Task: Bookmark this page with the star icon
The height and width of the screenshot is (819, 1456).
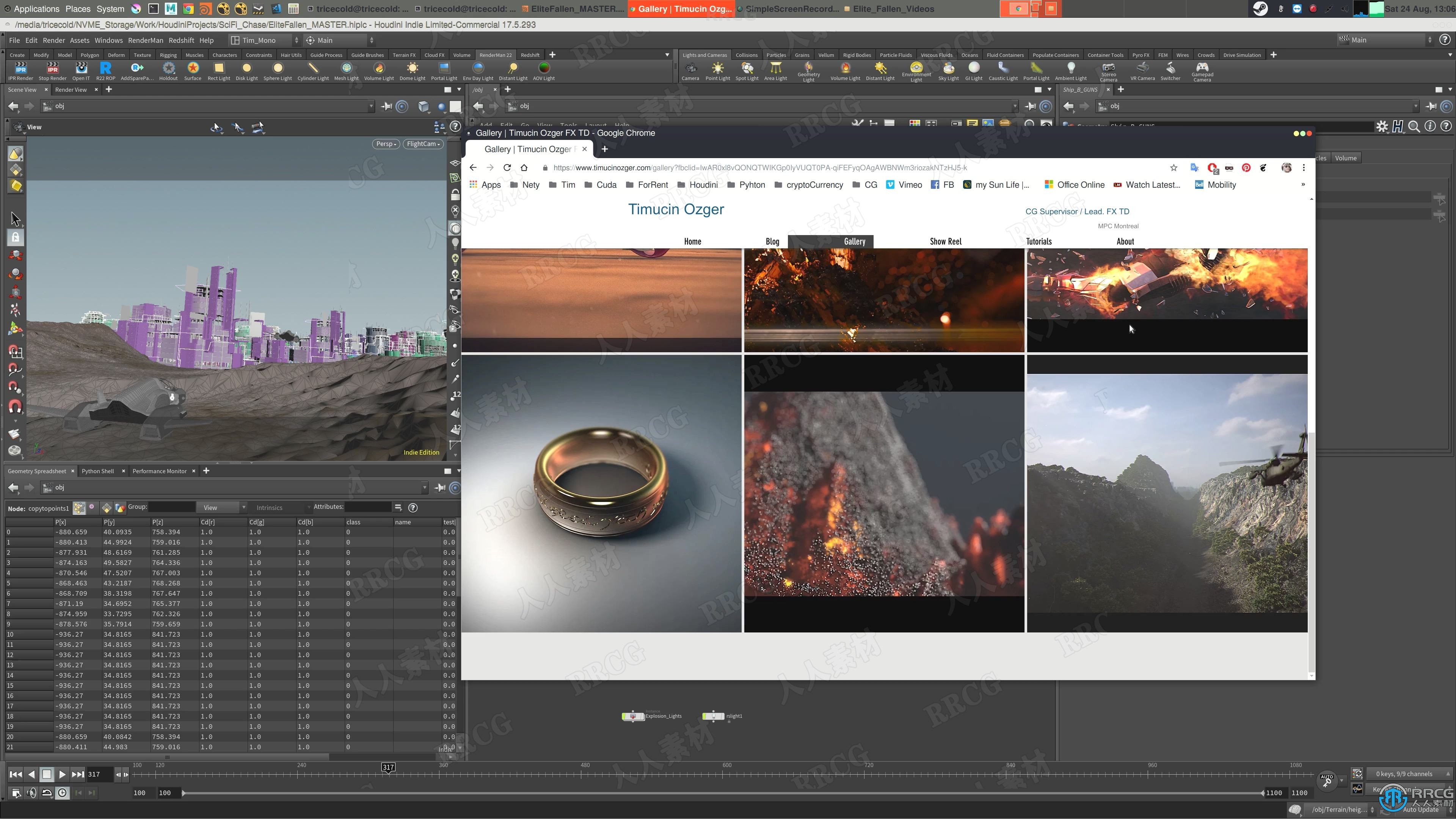Action: [1174, 167]
